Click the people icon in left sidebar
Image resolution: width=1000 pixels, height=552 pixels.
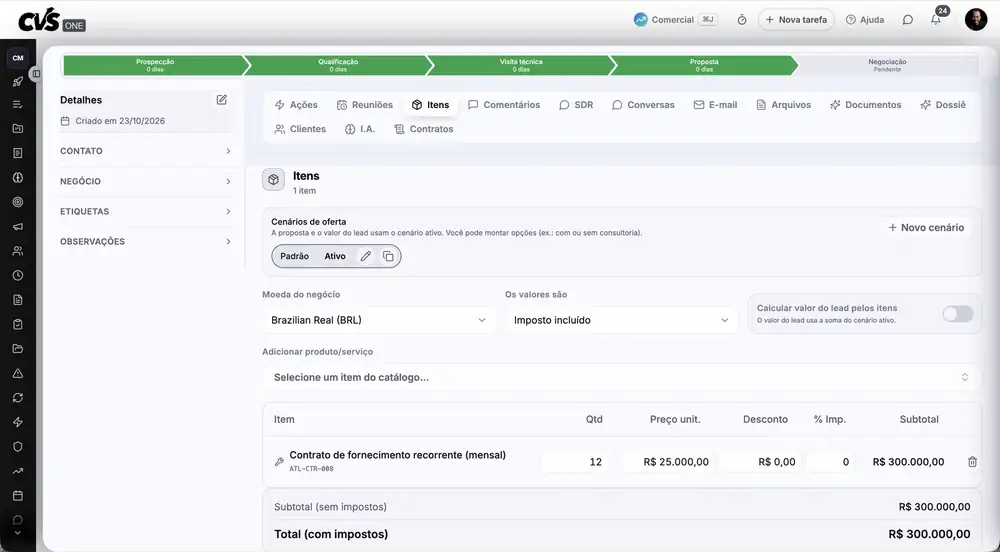18,251
